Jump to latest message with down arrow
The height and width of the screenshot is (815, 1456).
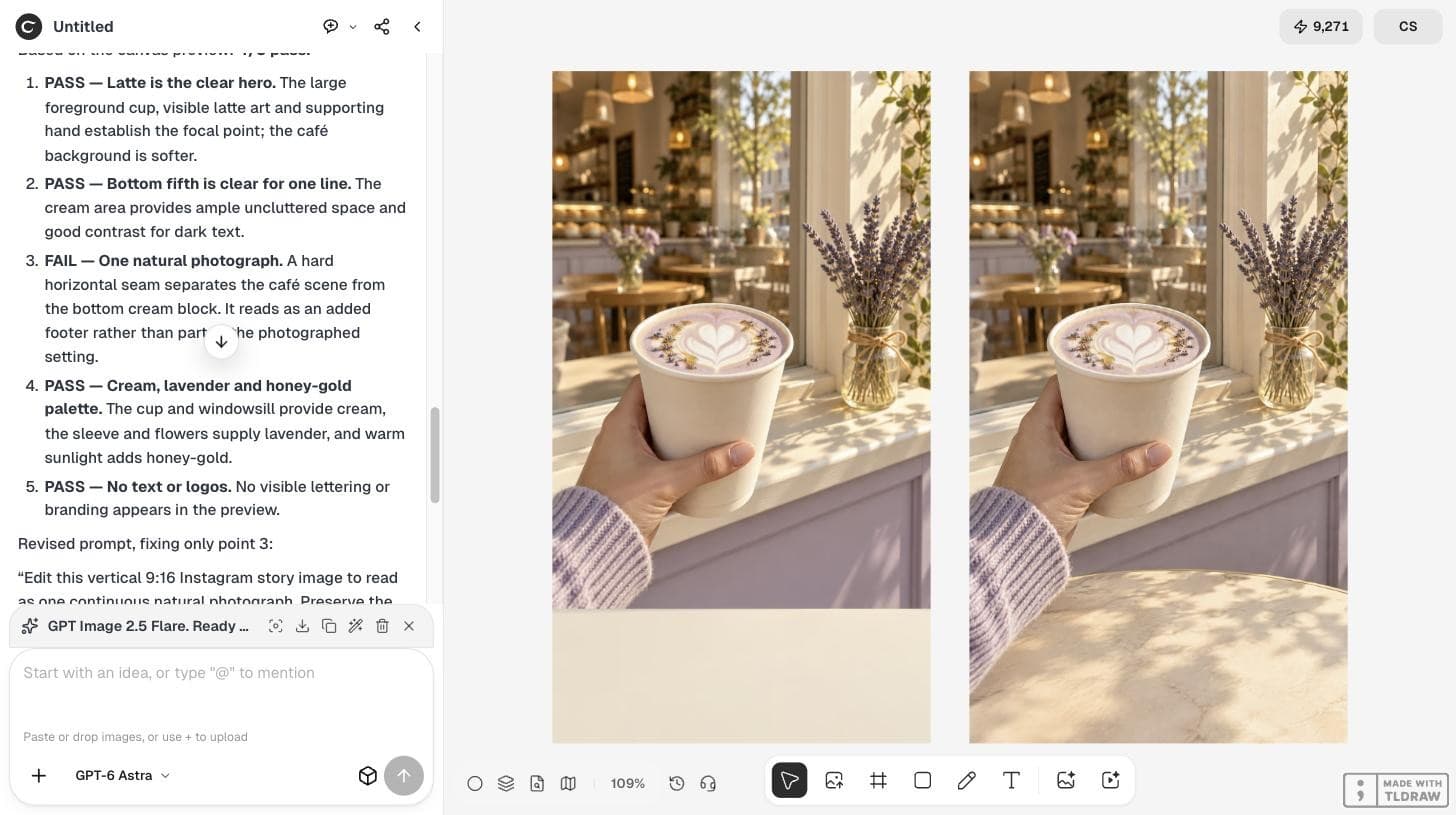(x=221, y=342)
